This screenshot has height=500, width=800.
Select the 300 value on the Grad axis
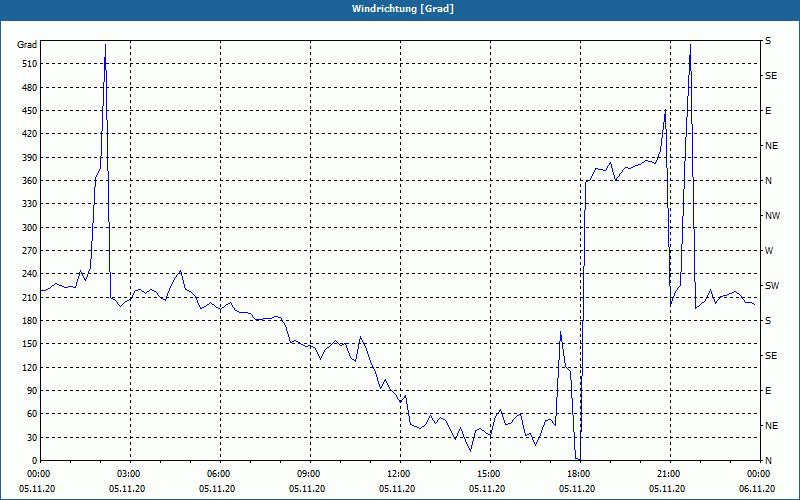pos(30,228)
